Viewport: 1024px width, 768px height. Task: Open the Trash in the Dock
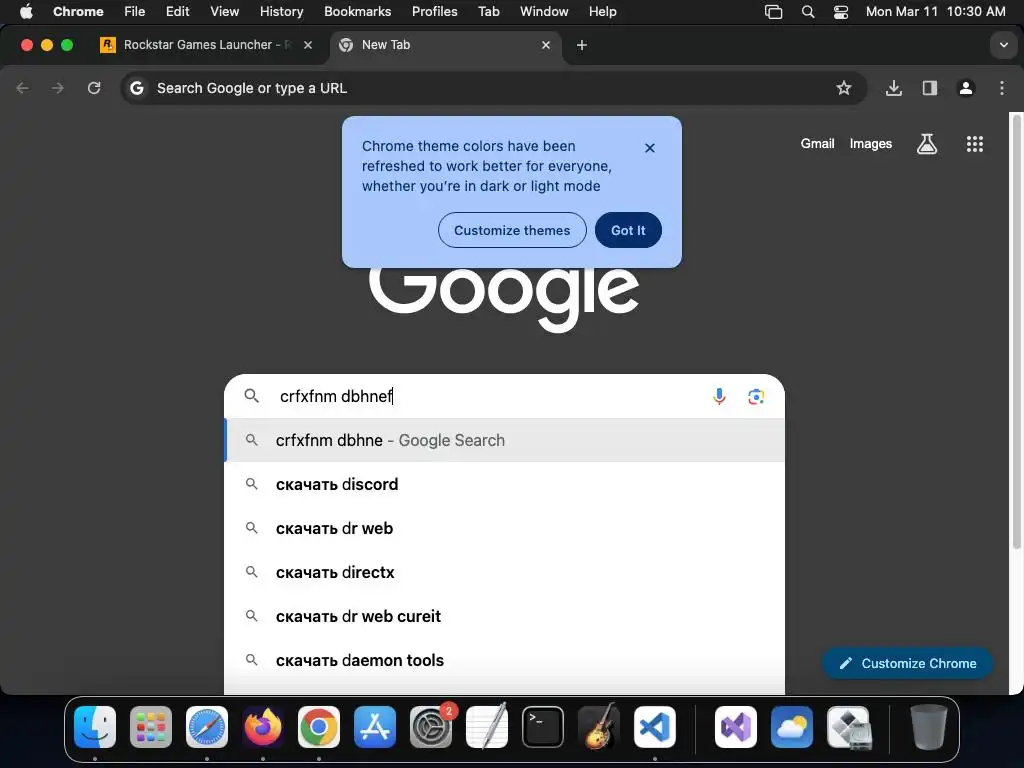point(929,727)
